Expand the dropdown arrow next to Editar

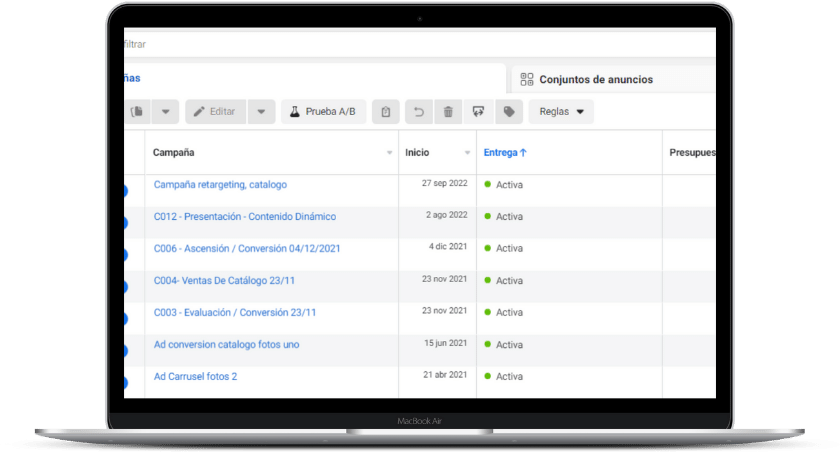(261, 112)
